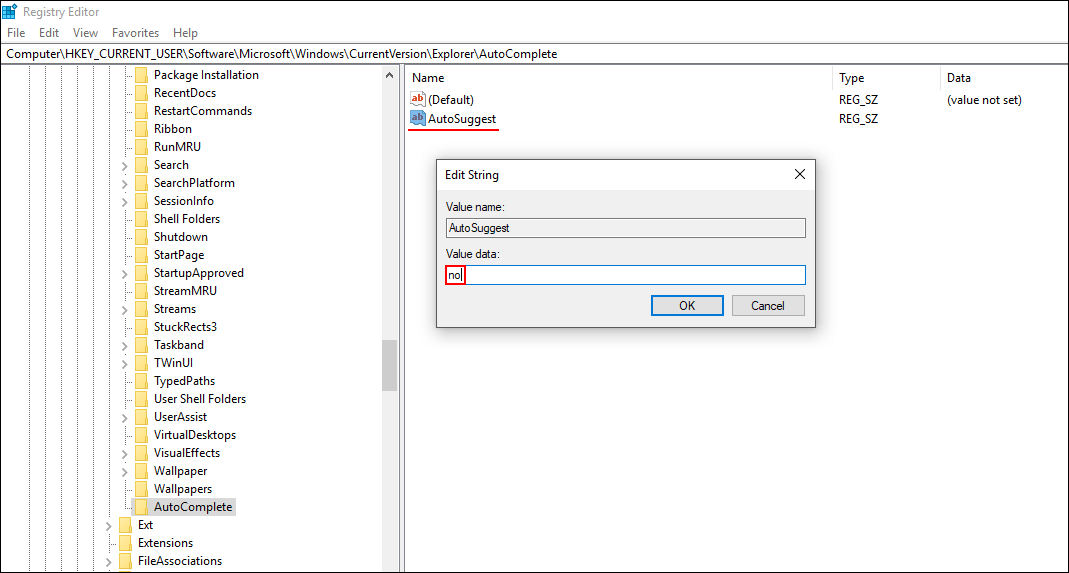Select the VisualEffects tree item
Screen dimensions: 1069x573
click(x=187, y=453)
